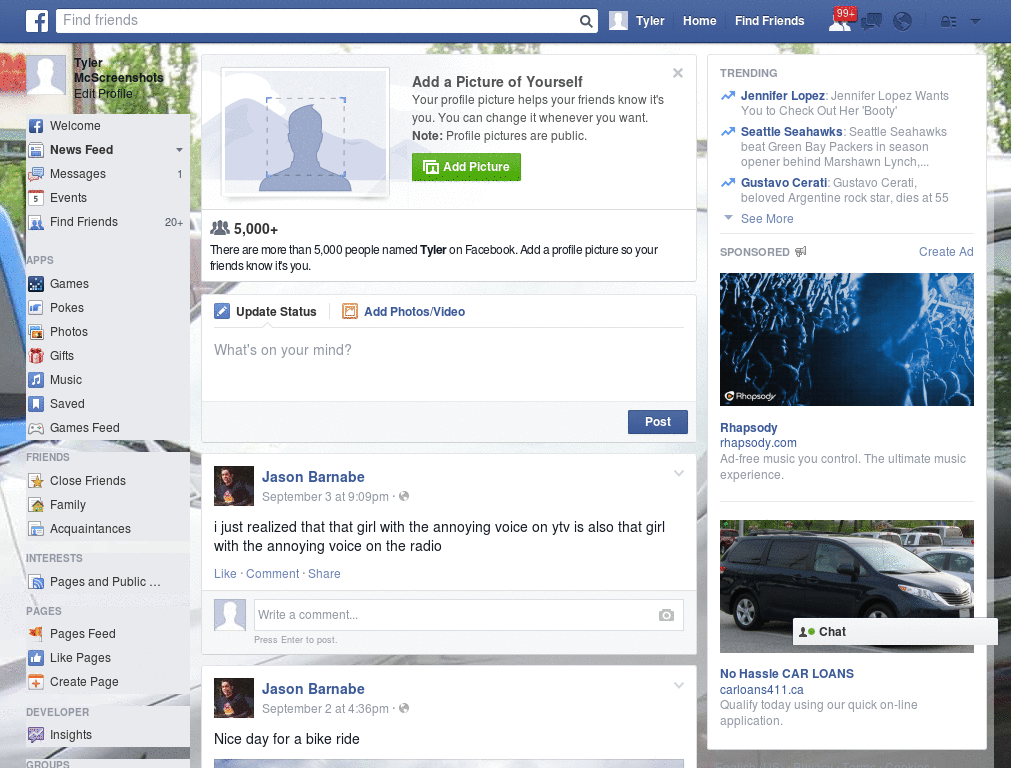Open the messages icon in top bar

pyautogui.click(x=871, y=22)
